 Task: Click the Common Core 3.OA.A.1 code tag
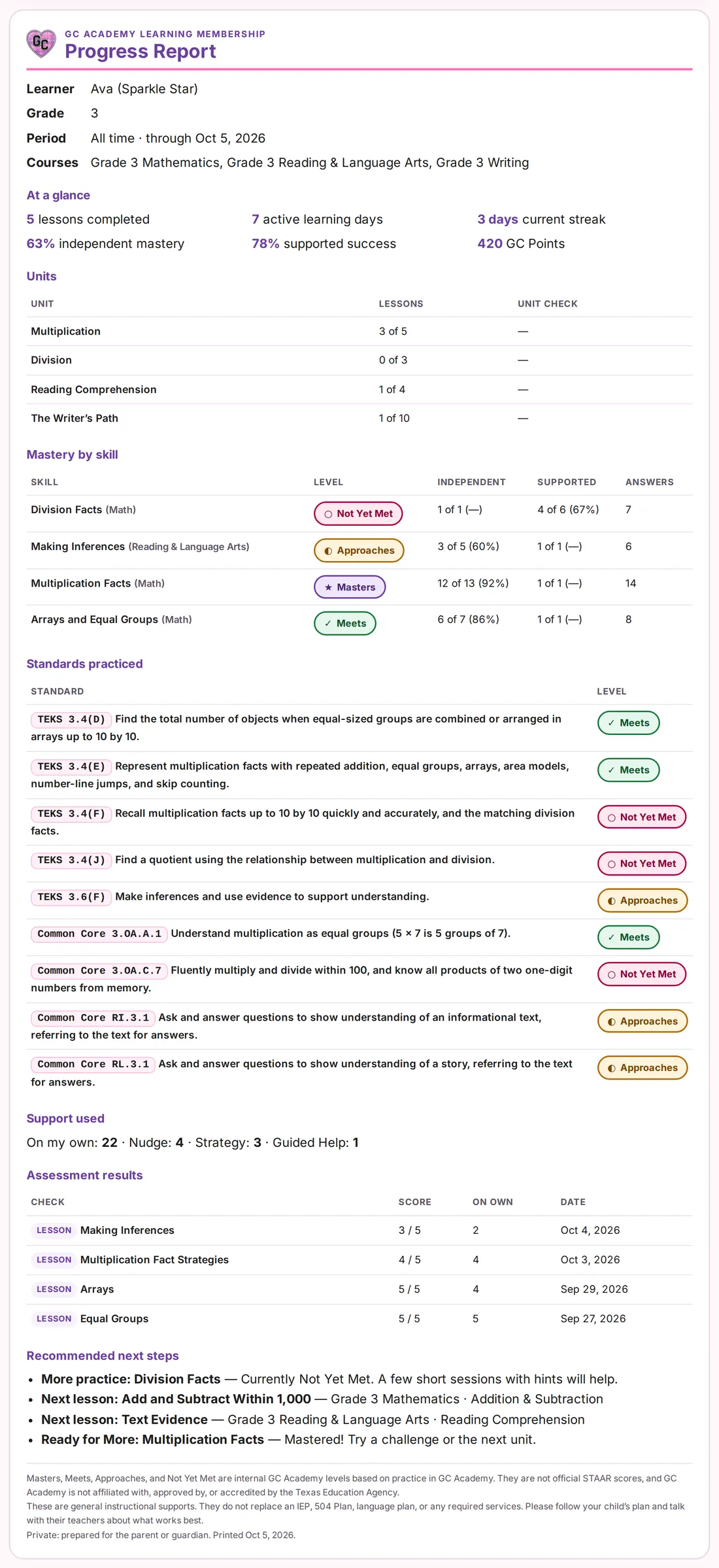(x=99, y=934)
